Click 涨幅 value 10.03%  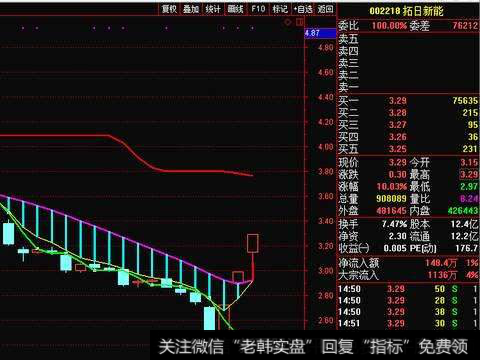[392, 187]
